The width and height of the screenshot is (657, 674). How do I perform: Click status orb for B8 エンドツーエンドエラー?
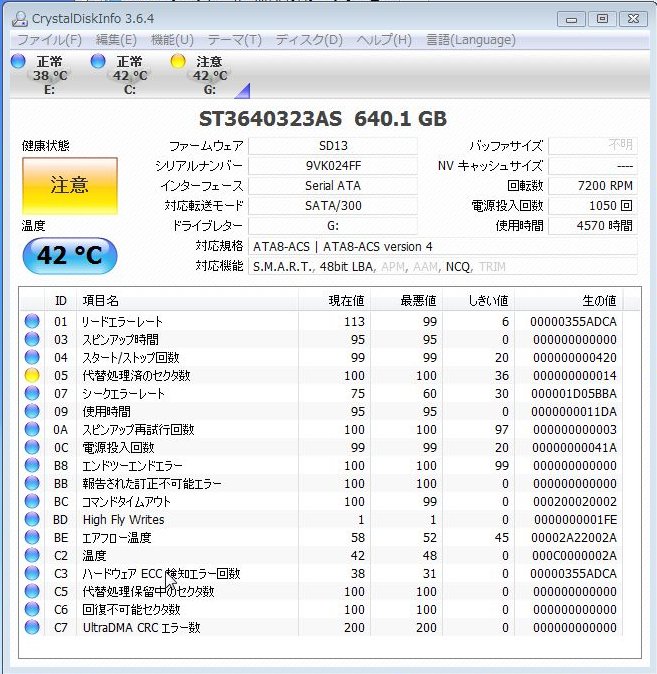pos(32,465)
